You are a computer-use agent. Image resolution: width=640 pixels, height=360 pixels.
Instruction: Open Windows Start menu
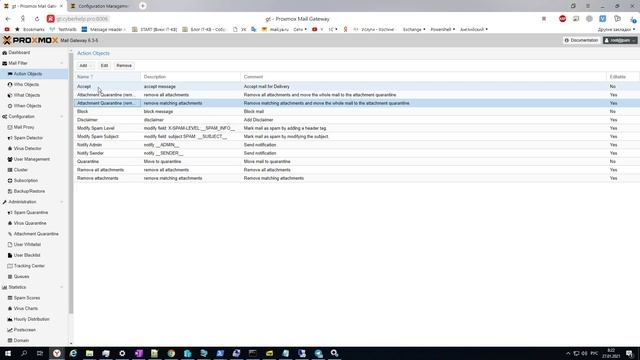pos(8,353)
